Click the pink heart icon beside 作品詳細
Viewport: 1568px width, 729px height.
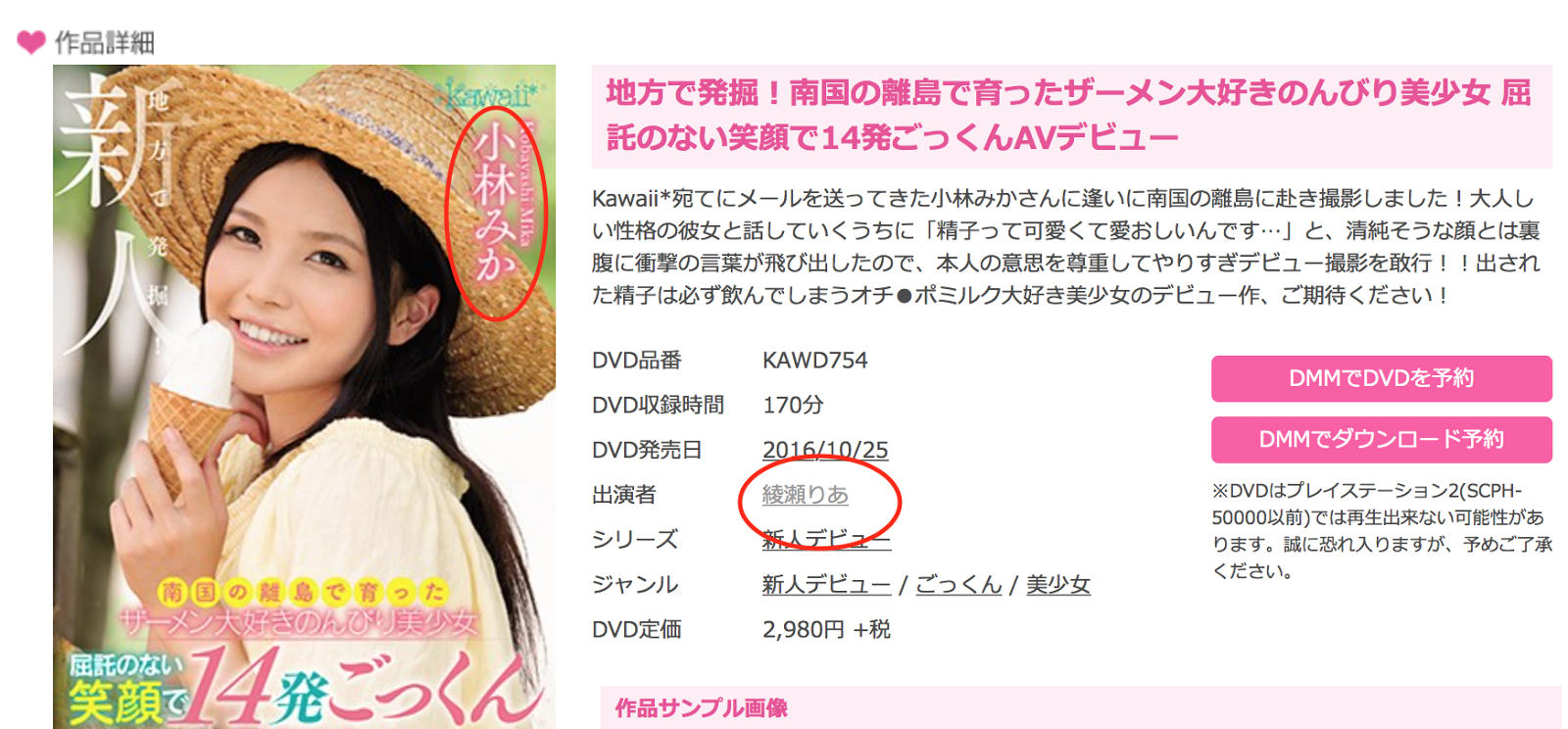pyautogui.click(x=31, y=42)
